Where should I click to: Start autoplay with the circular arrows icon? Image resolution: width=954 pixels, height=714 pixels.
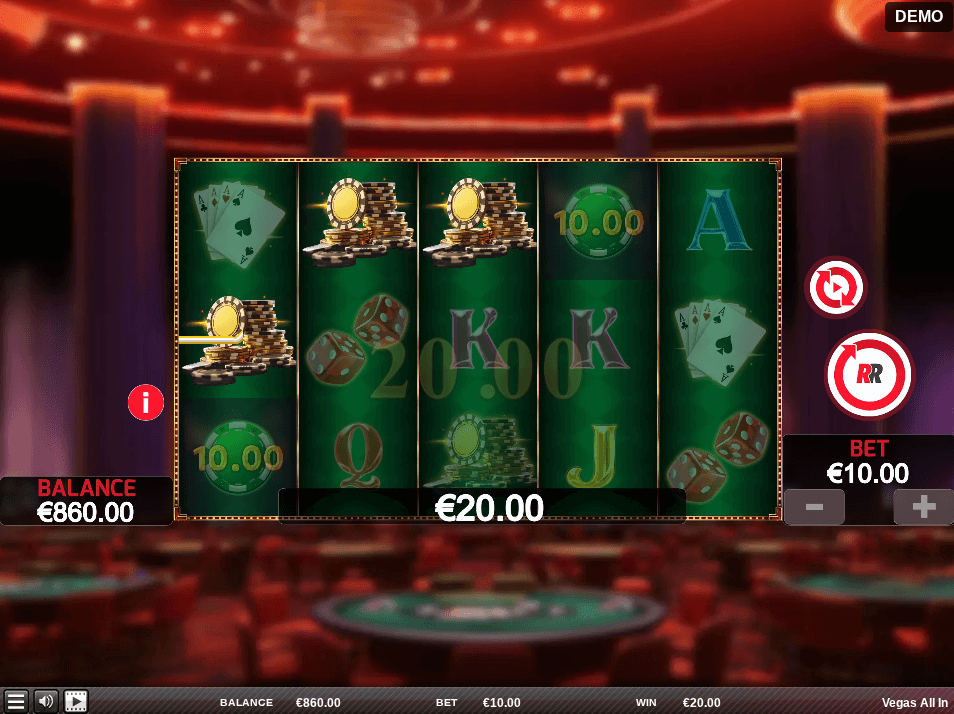tap(835, 287)
